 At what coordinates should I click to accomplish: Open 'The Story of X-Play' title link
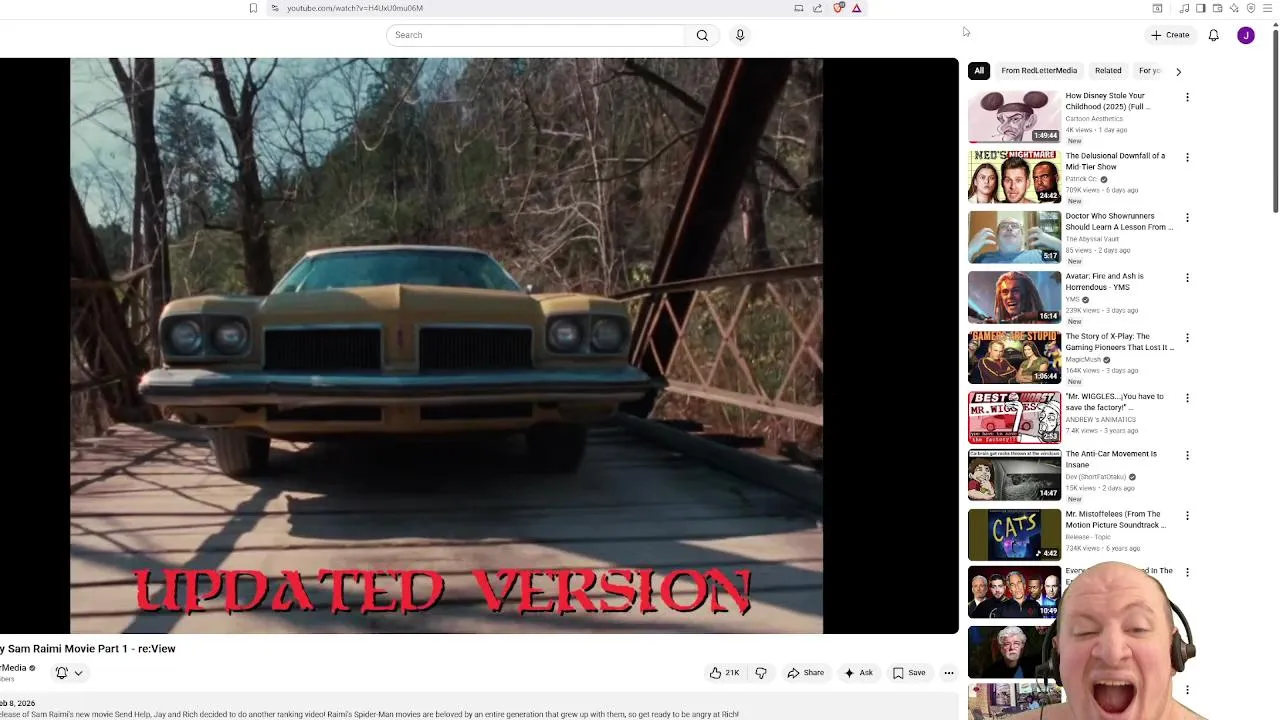coord(1119,341)
